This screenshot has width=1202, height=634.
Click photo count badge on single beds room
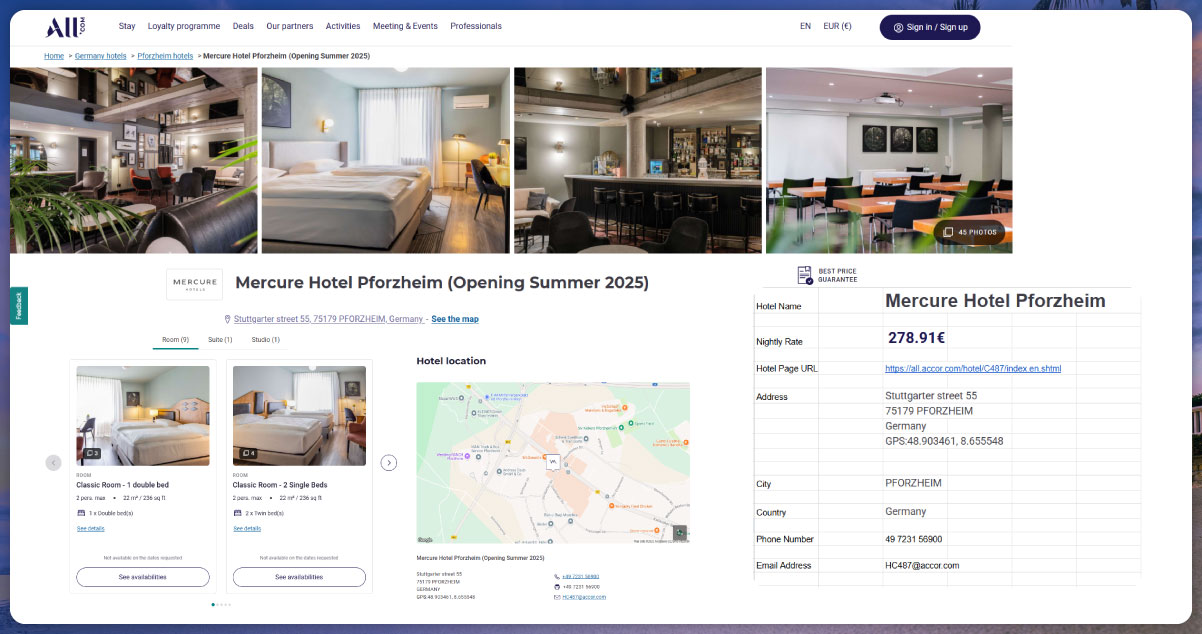point(248,453)
